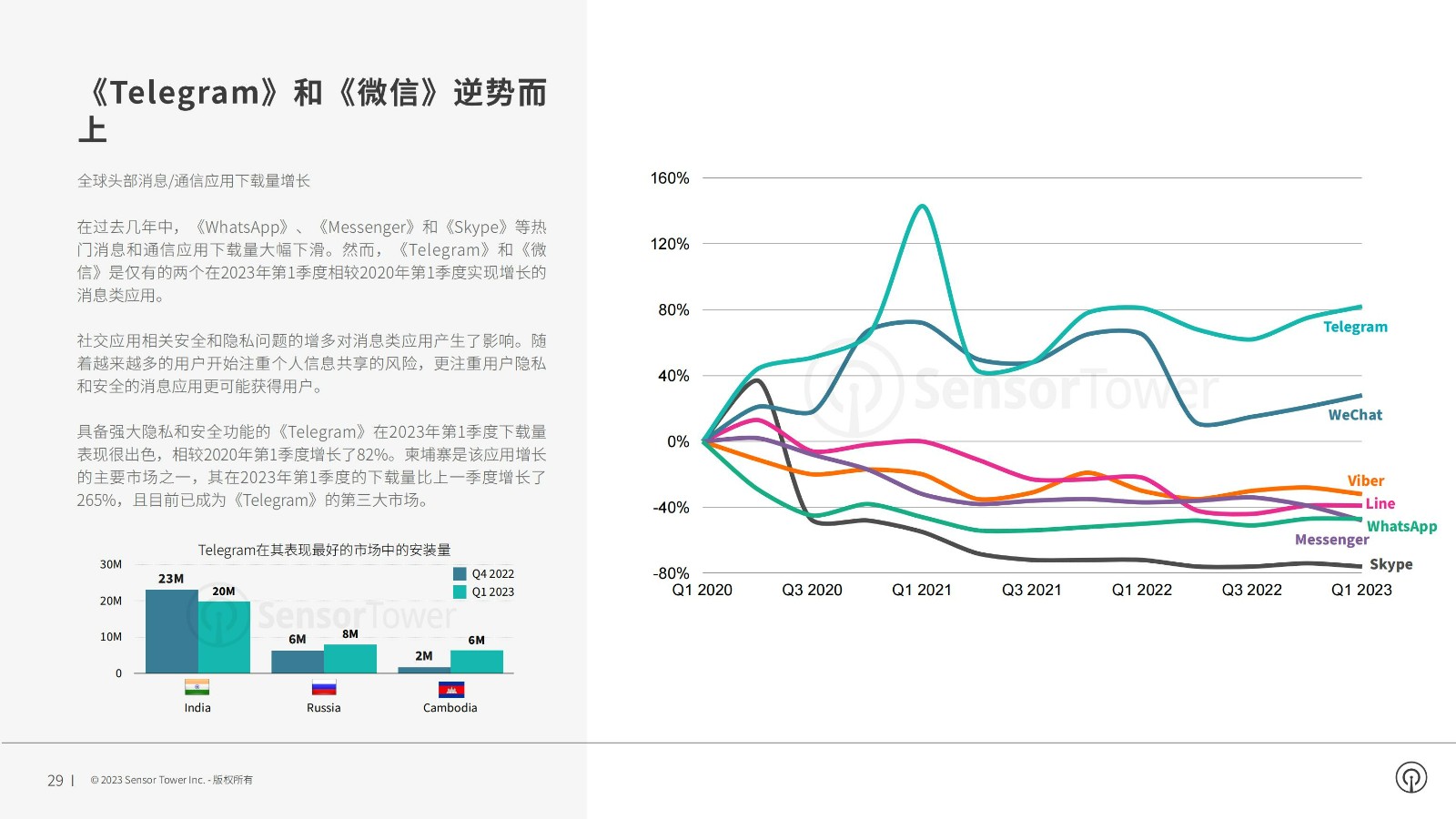Click the Q3 2020 axis label
This screenshot has height=819, width=1456.
click(x=812, y=590)
